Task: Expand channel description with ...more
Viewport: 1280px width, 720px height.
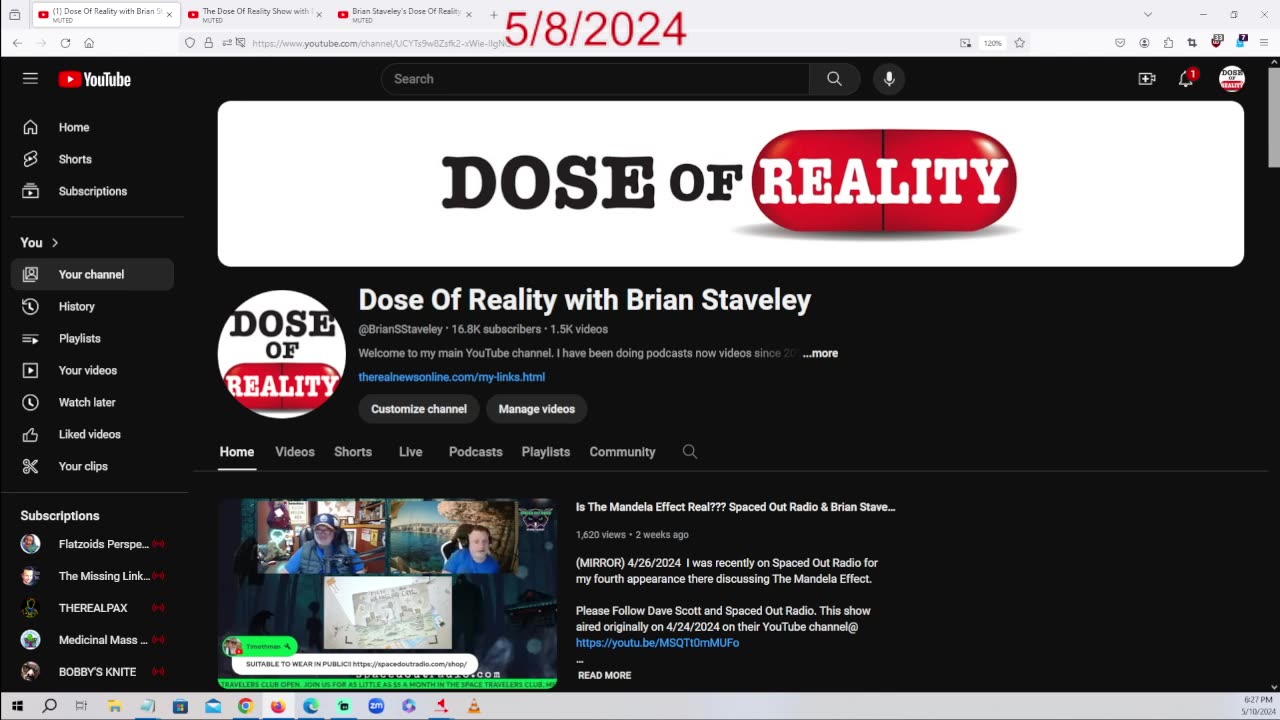Action: [820, 353]
